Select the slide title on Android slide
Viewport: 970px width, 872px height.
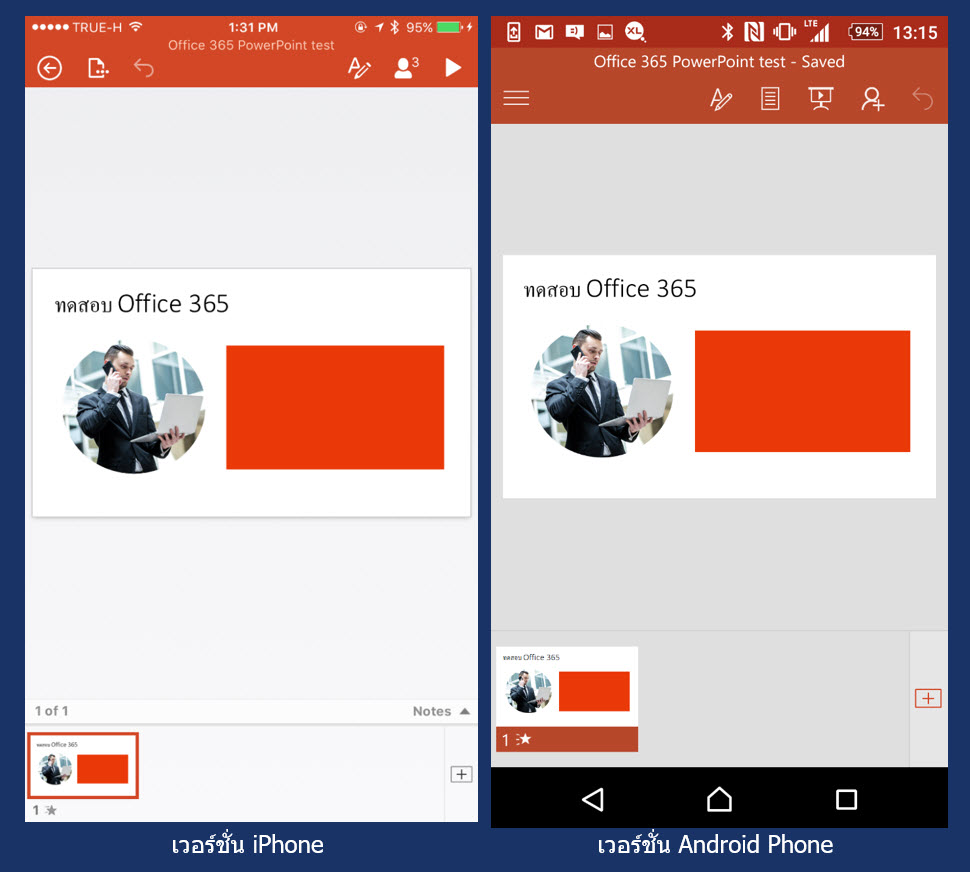point(610,289)
